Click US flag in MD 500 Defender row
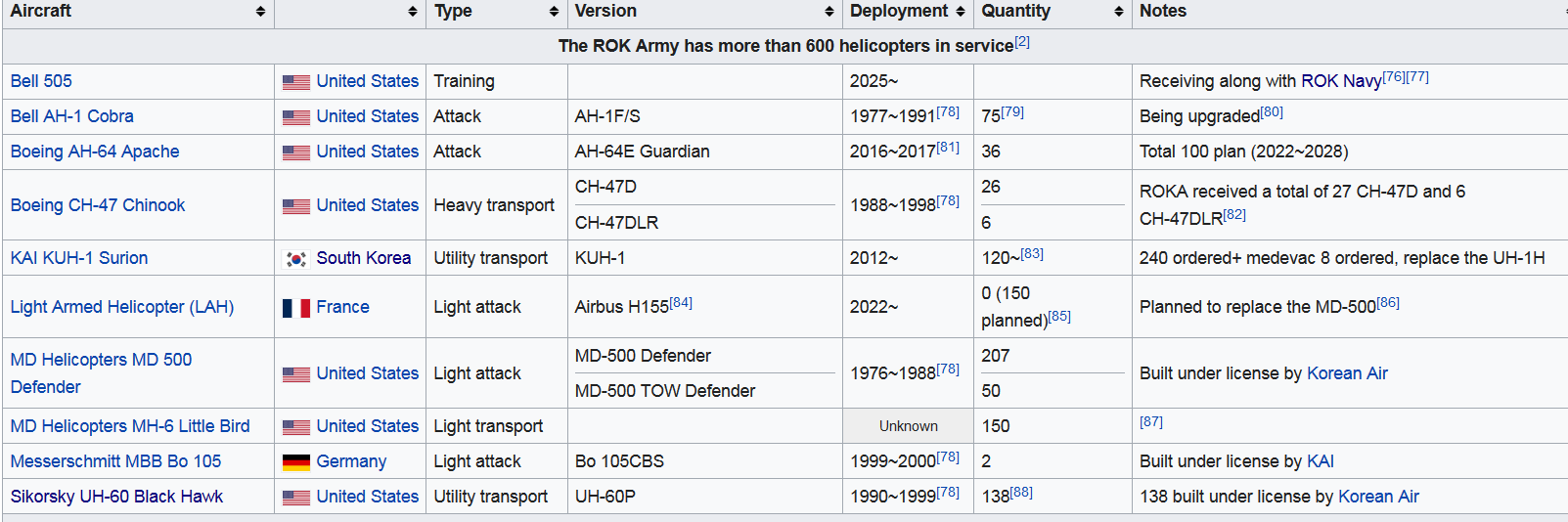The image size is (1568, 522). pos(296,374)
